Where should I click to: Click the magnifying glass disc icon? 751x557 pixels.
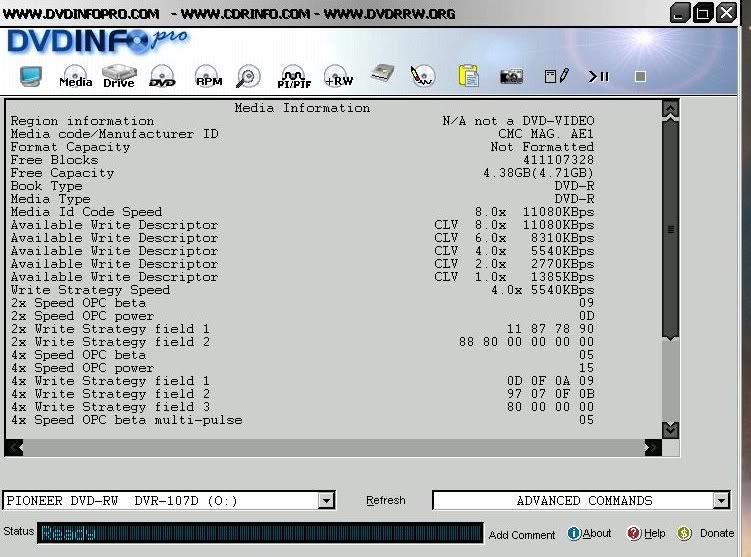pyautogui.click(x=249, y=77)
